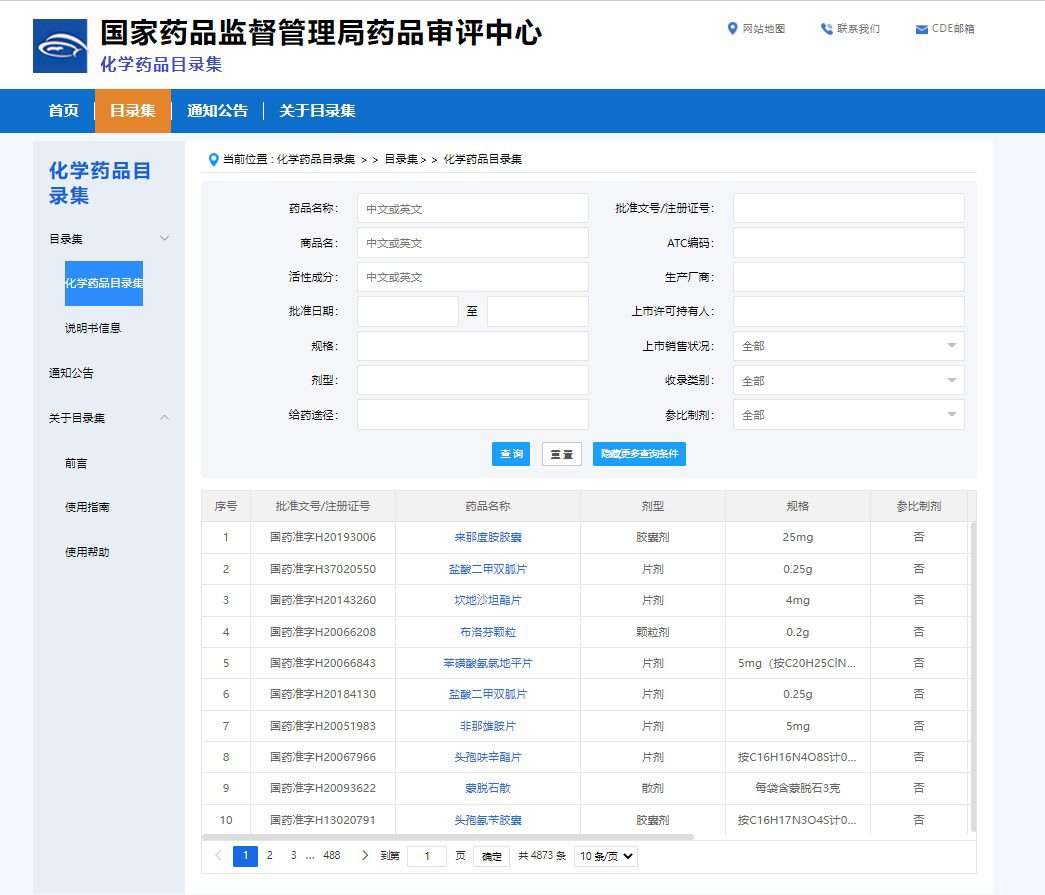1045x895 pixels.
Task: Open 前言 in sidebar
Action: pos(76,463)
